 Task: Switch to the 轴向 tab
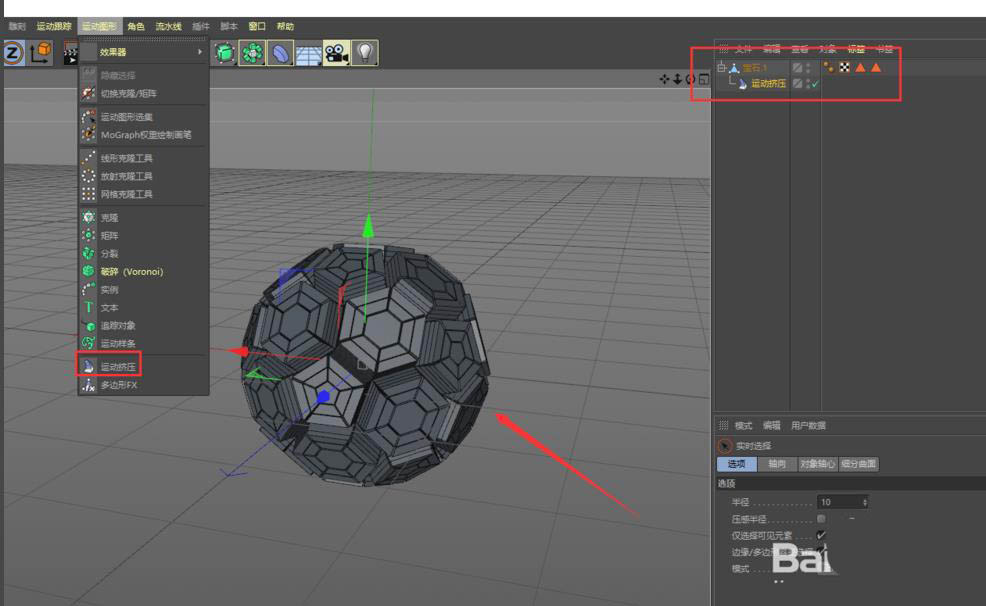[777, 464]
